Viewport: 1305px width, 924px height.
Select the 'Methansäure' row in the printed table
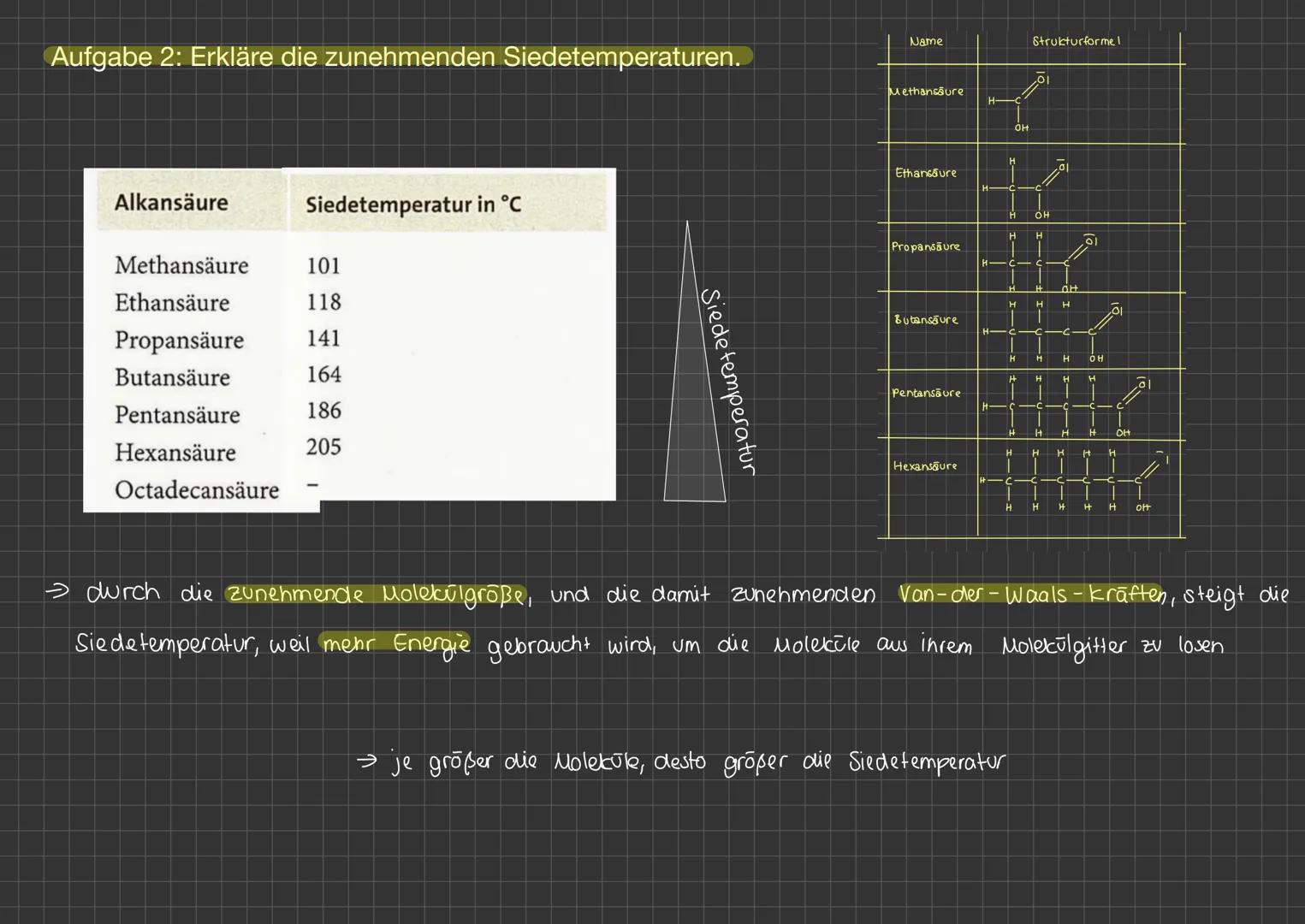pos(181,265)
